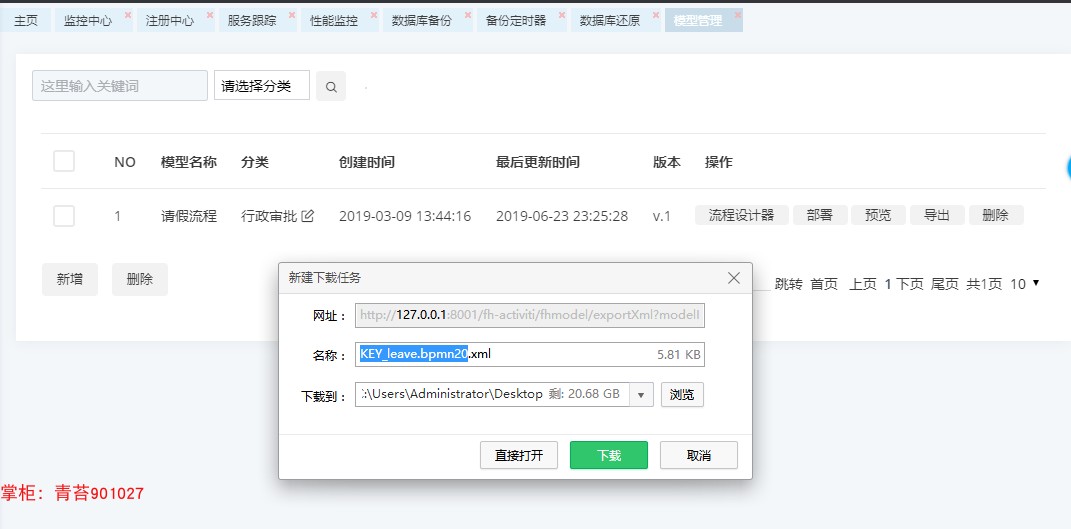This screenshot has width=1071, height=529.
Task: Close the 注册中心 tab with its red x
Action: point(209,14)
